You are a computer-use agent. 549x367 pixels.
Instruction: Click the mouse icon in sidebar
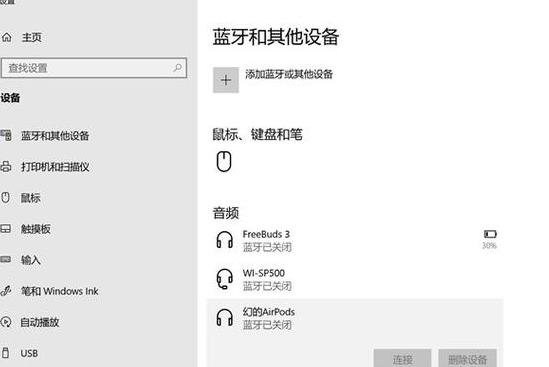click(x=6, y=197)
